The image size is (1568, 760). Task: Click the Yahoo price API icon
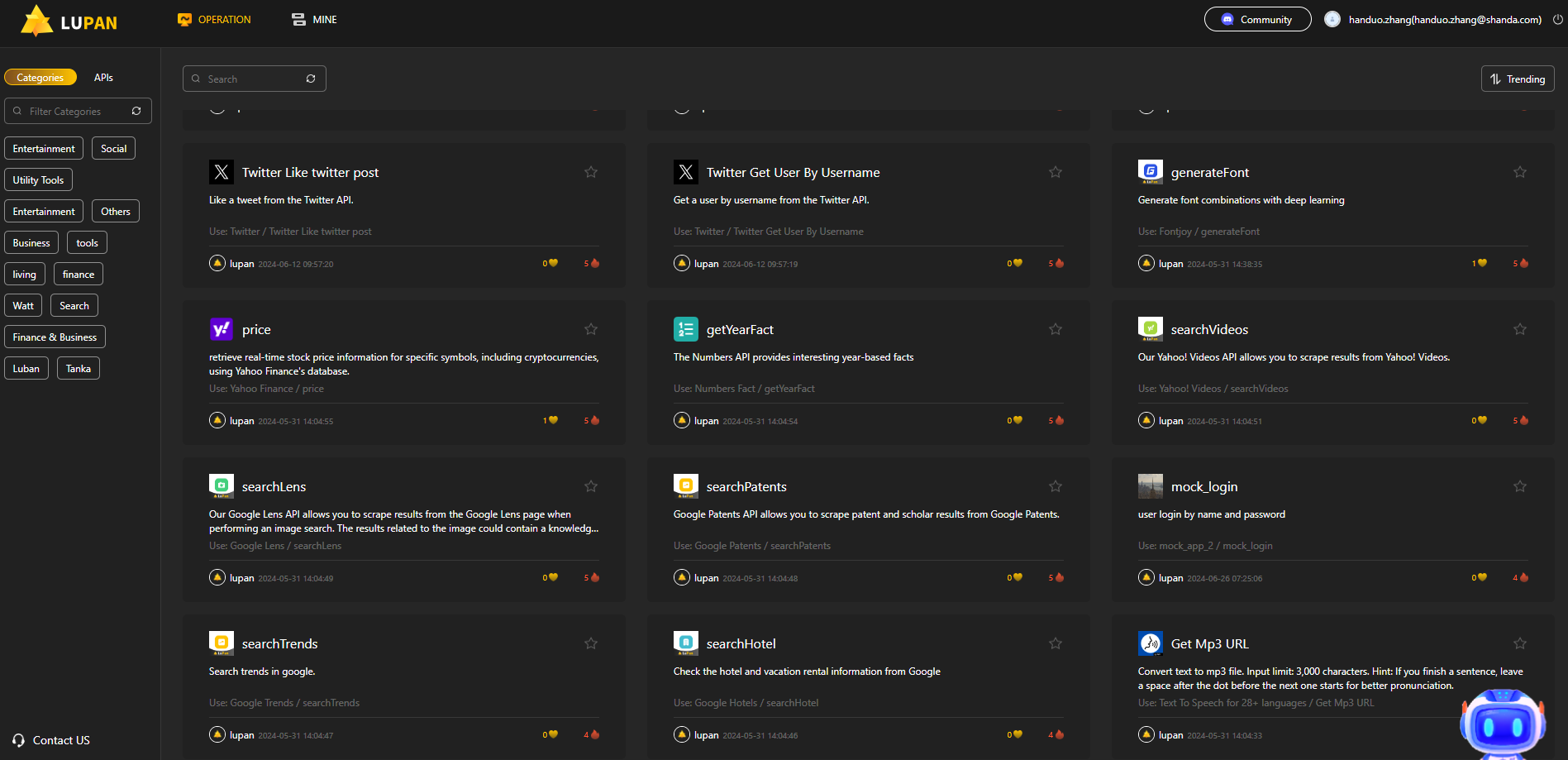(x=221, y=329)
